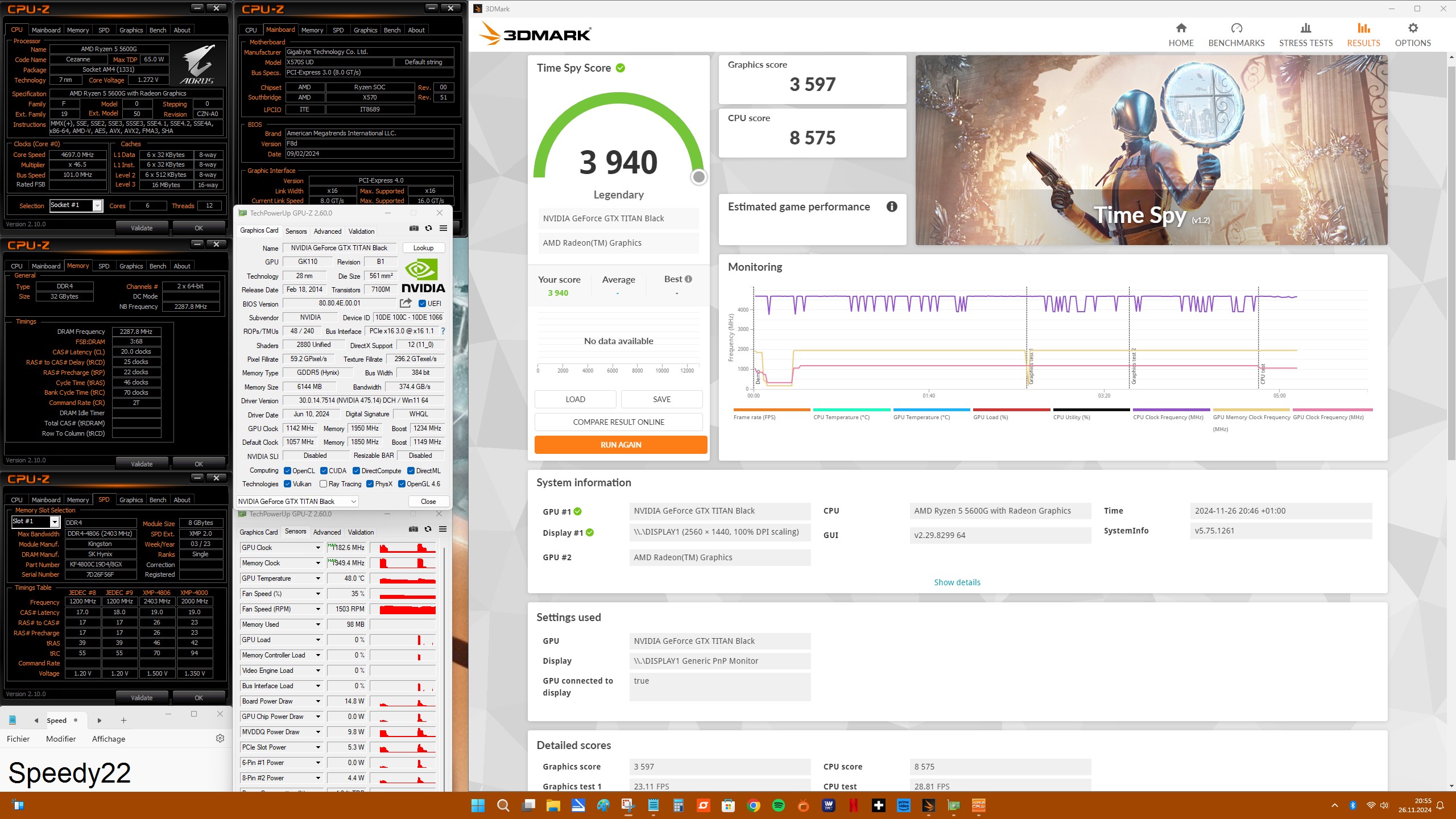Toggle the OpenCL checkbox
Screen dimensions: 1456x819
(288, 470)
